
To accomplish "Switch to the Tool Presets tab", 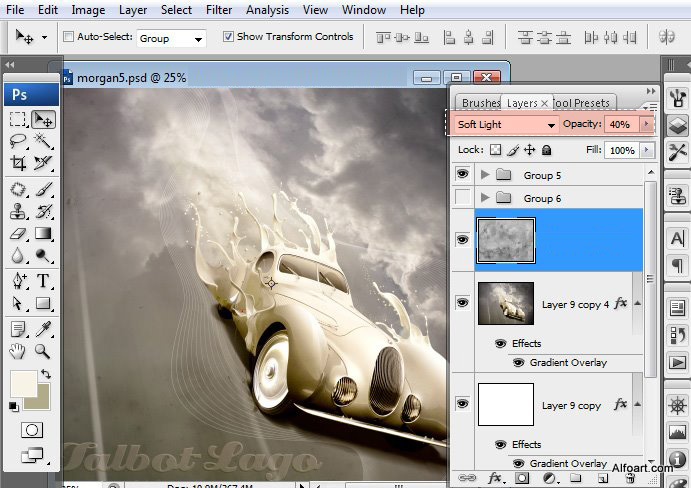I will [582, 103].
